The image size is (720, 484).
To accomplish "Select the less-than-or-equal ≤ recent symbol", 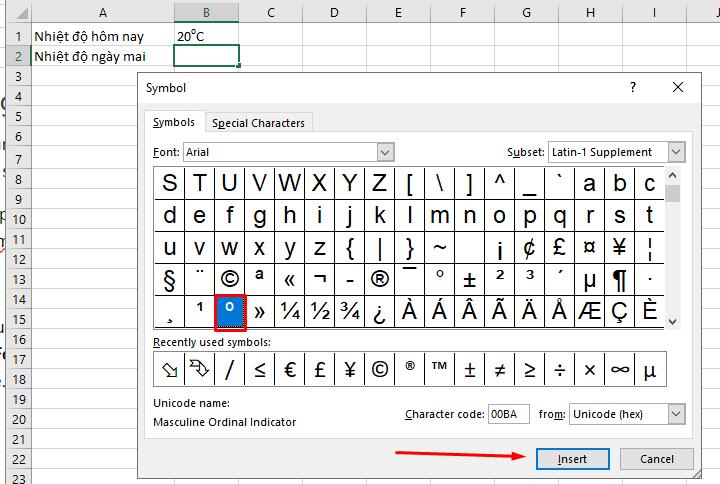I will coord(259,369).
